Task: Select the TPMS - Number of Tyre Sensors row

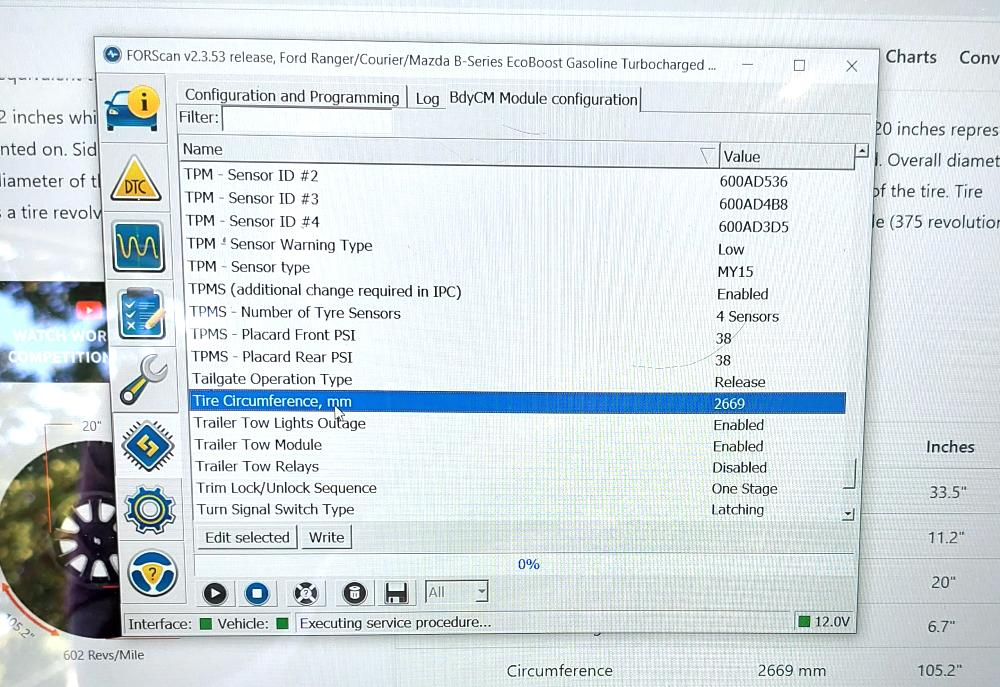Action: click(x=517, y=314)
